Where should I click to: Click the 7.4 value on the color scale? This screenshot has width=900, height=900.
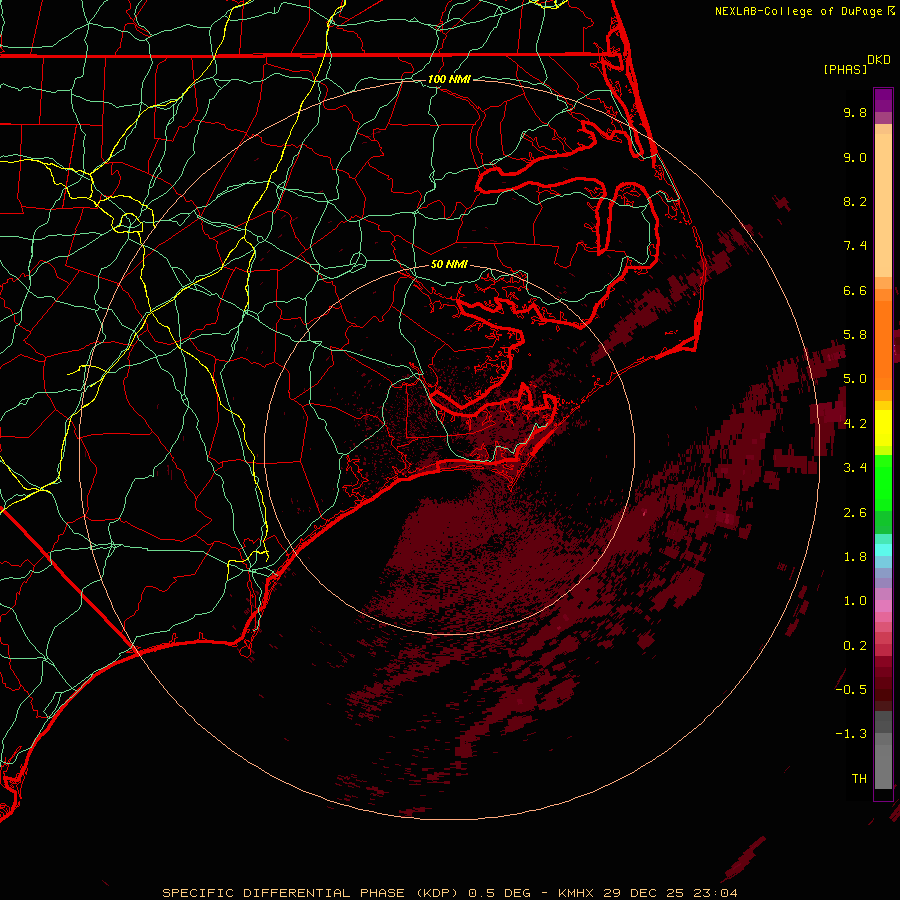[855, 246]
